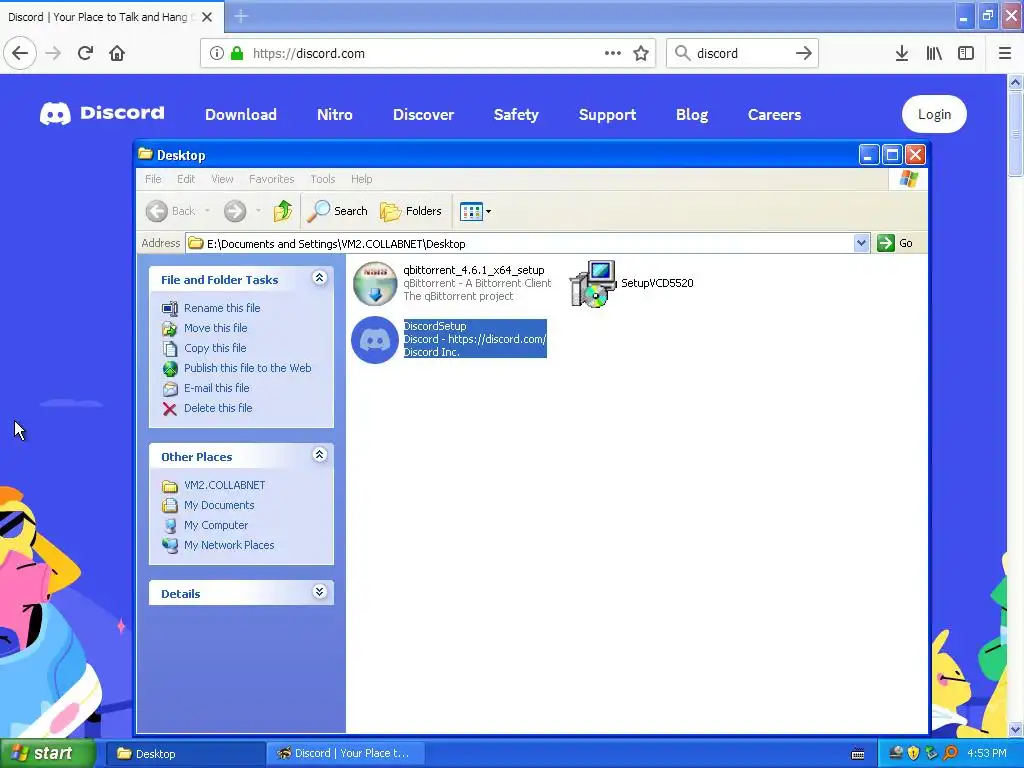Open Blog link on Discord site
Image resolution: width=1024 pixels, height=768 pixels.
[692, 114]
